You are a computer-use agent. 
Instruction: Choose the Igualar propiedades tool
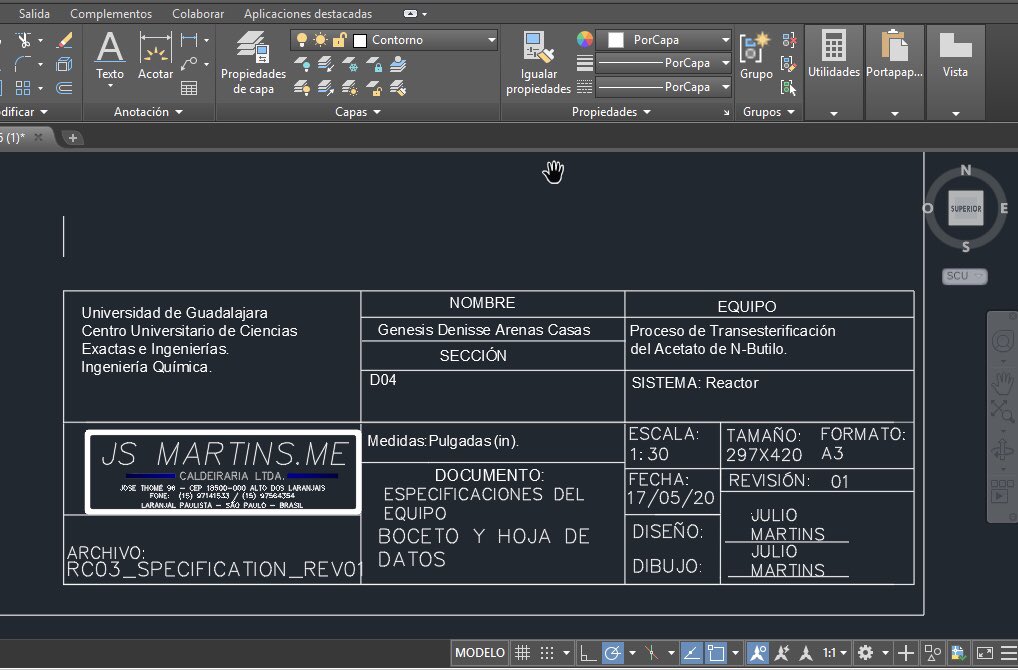(538, 63)
